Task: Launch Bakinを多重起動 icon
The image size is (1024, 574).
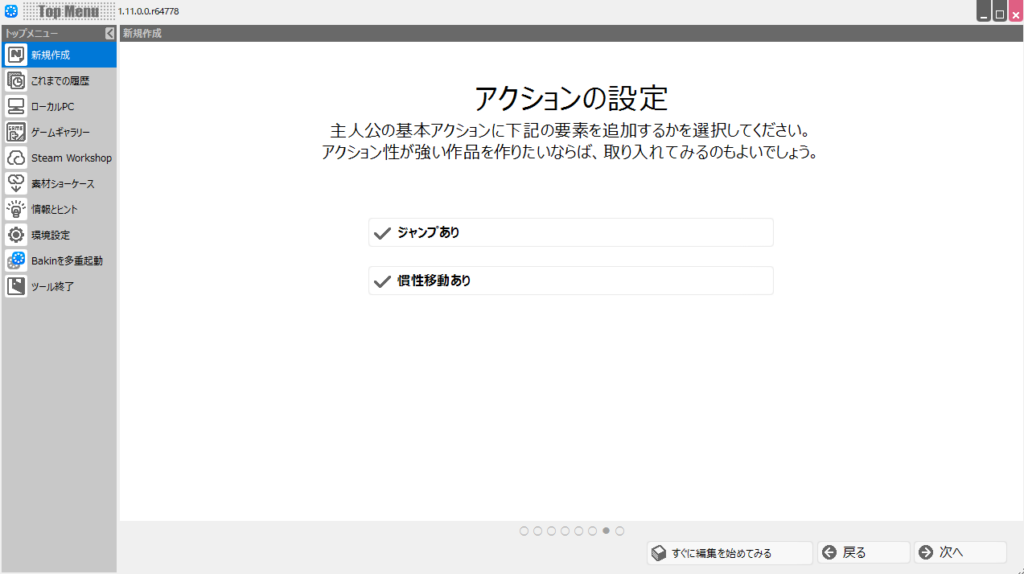Action: pos(16,261)
